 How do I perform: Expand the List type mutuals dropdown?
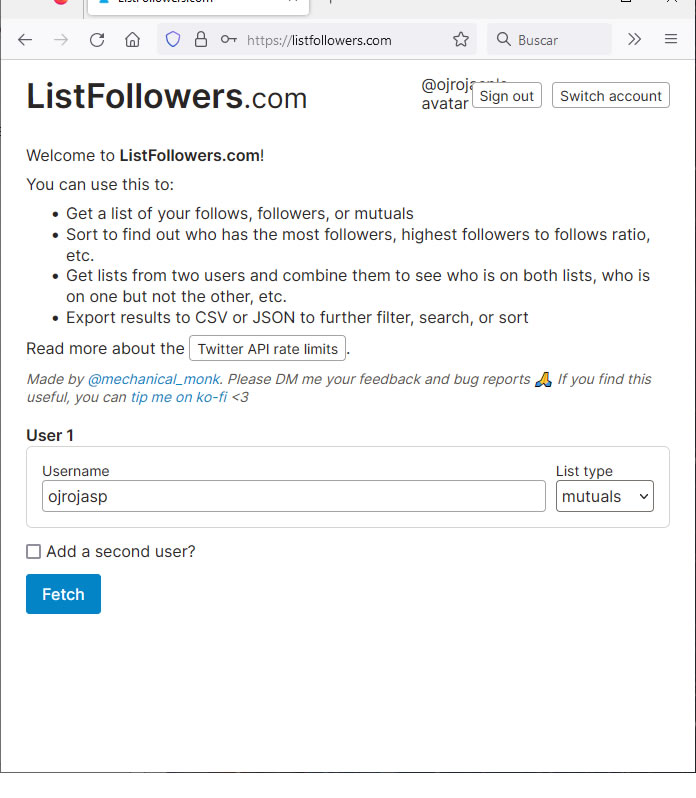click(x=604, y=496)
